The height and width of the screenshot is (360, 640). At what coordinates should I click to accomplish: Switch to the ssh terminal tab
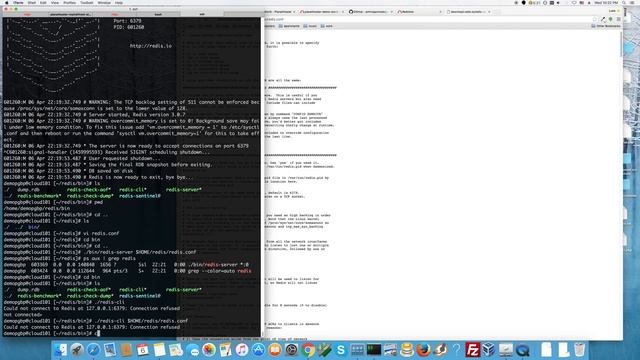[x=202, y=14]
